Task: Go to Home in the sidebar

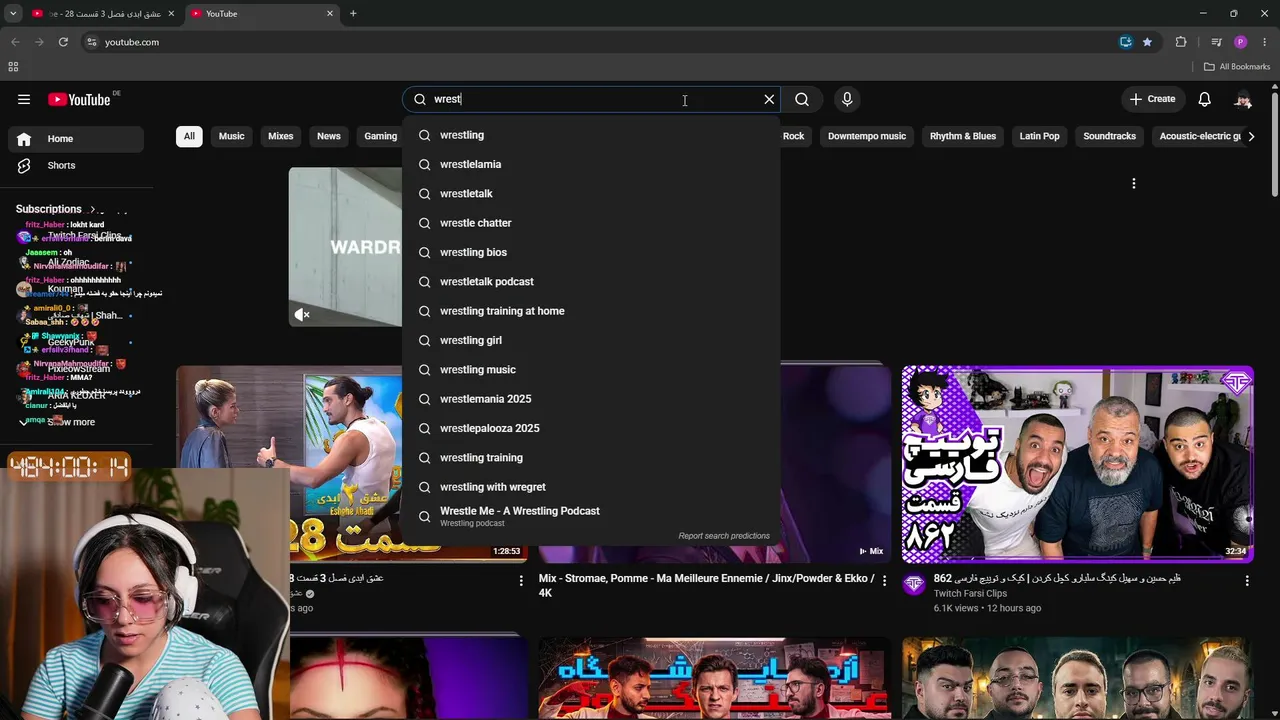Action: pos(76,139)
